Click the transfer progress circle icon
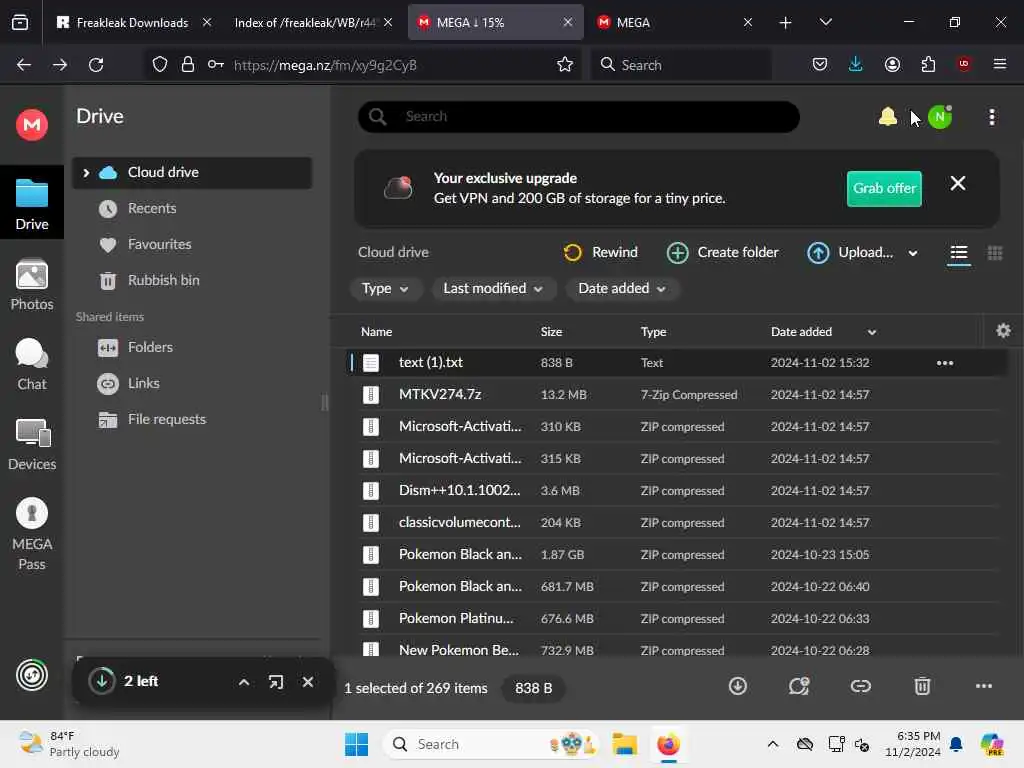Image resolution: width=1024 pixels, height=768 pixels. click(x=102, y=680)
